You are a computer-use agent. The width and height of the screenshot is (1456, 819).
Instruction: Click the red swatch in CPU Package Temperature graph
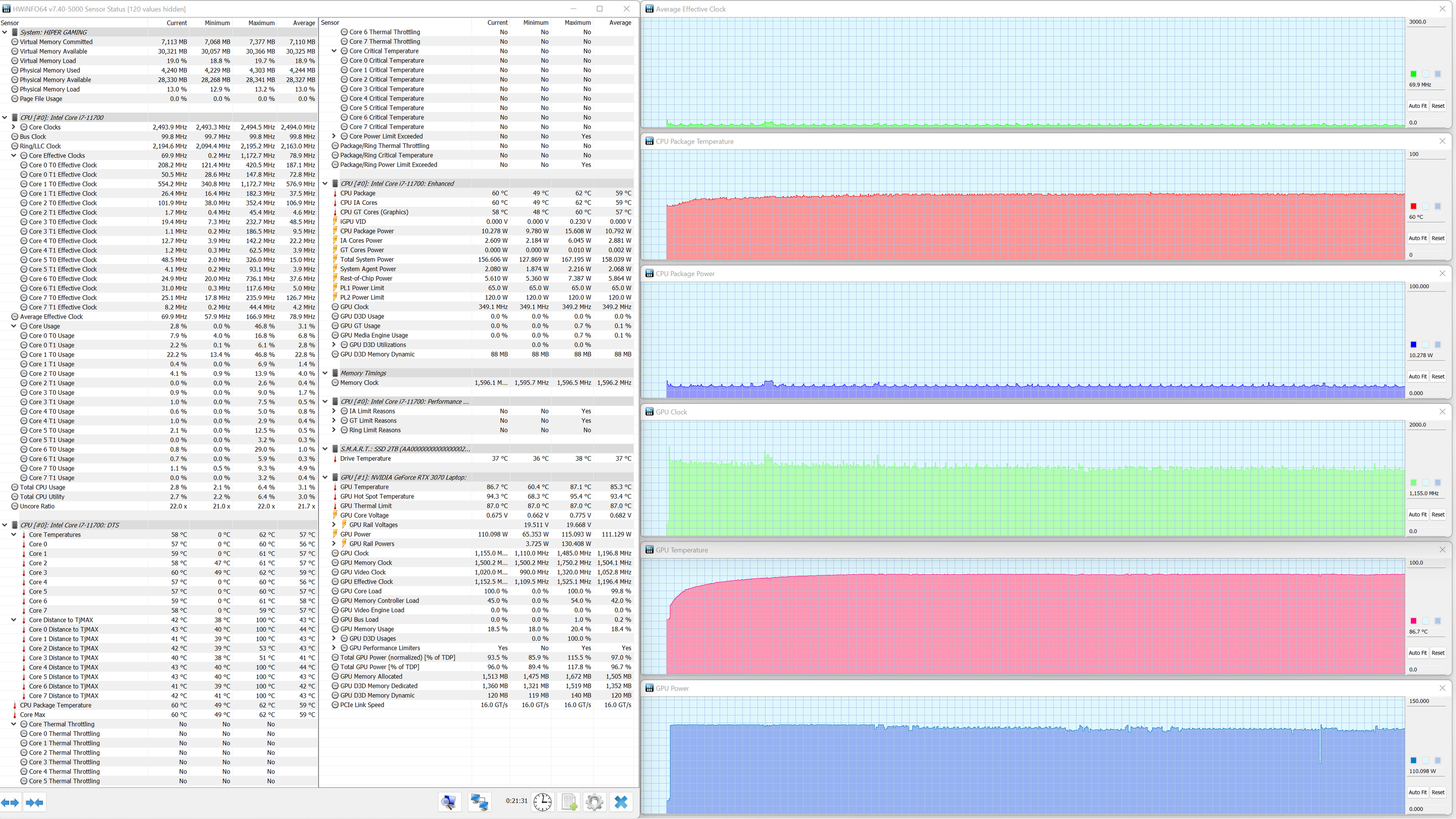click(1413, 206)
